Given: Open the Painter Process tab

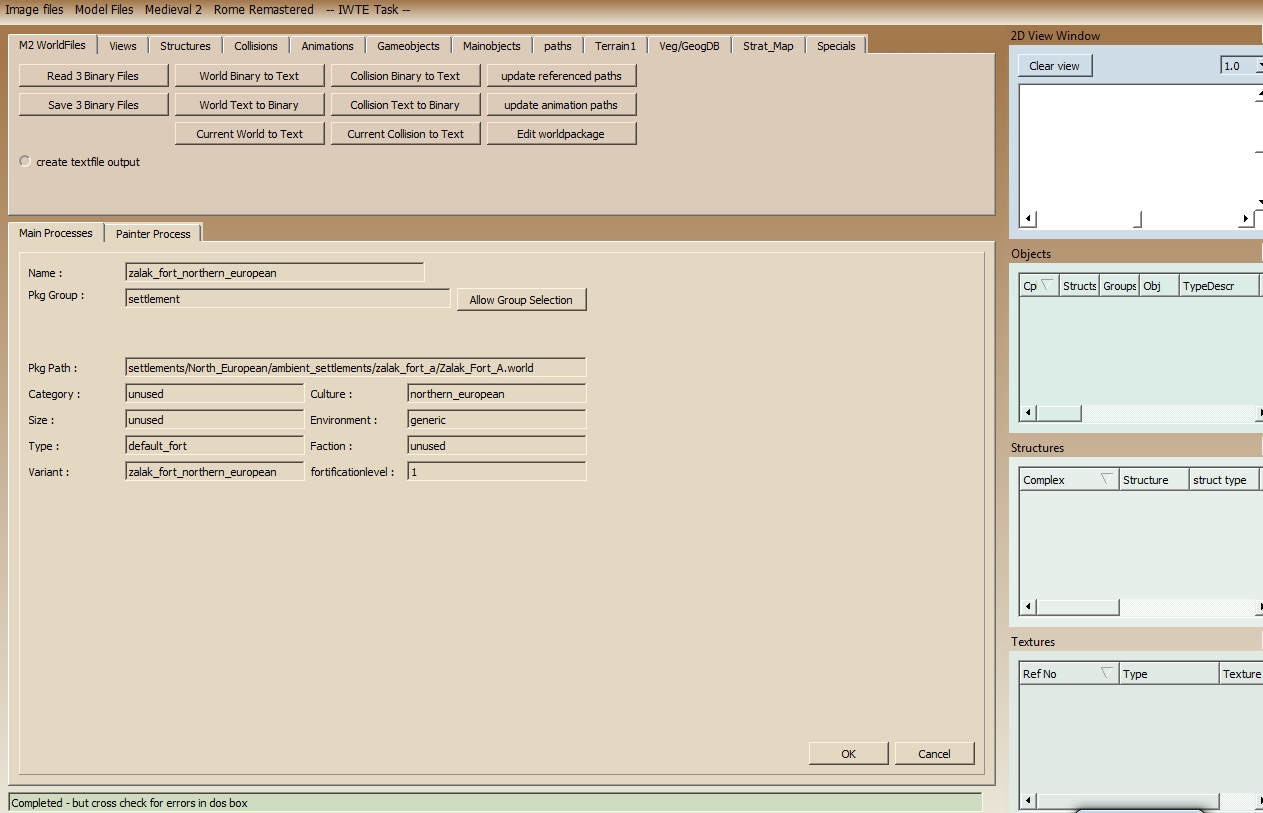Looking at the screenshot, I should 153,234.
